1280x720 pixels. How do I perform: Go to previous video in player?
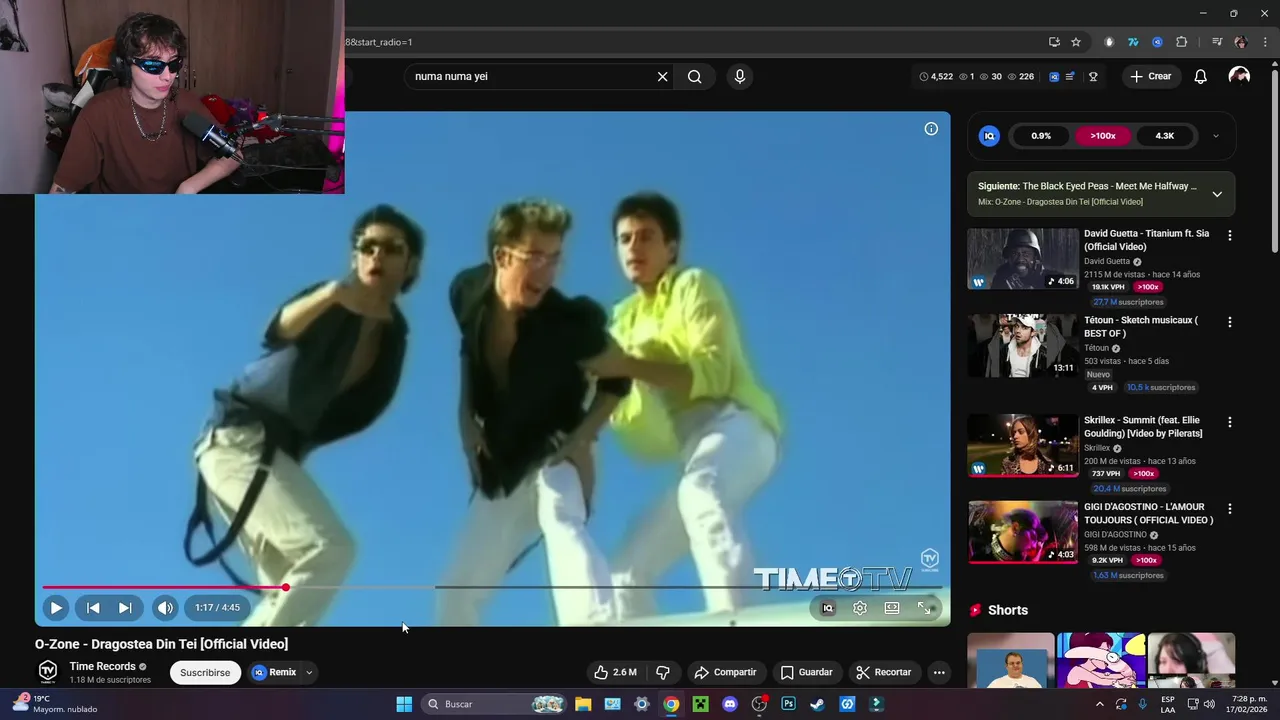click(93, 607)
